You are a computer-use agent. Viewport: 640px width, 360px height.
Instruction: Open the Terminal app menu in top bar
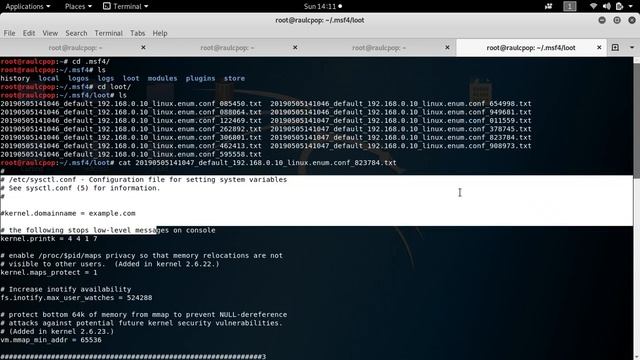[125, 6]
